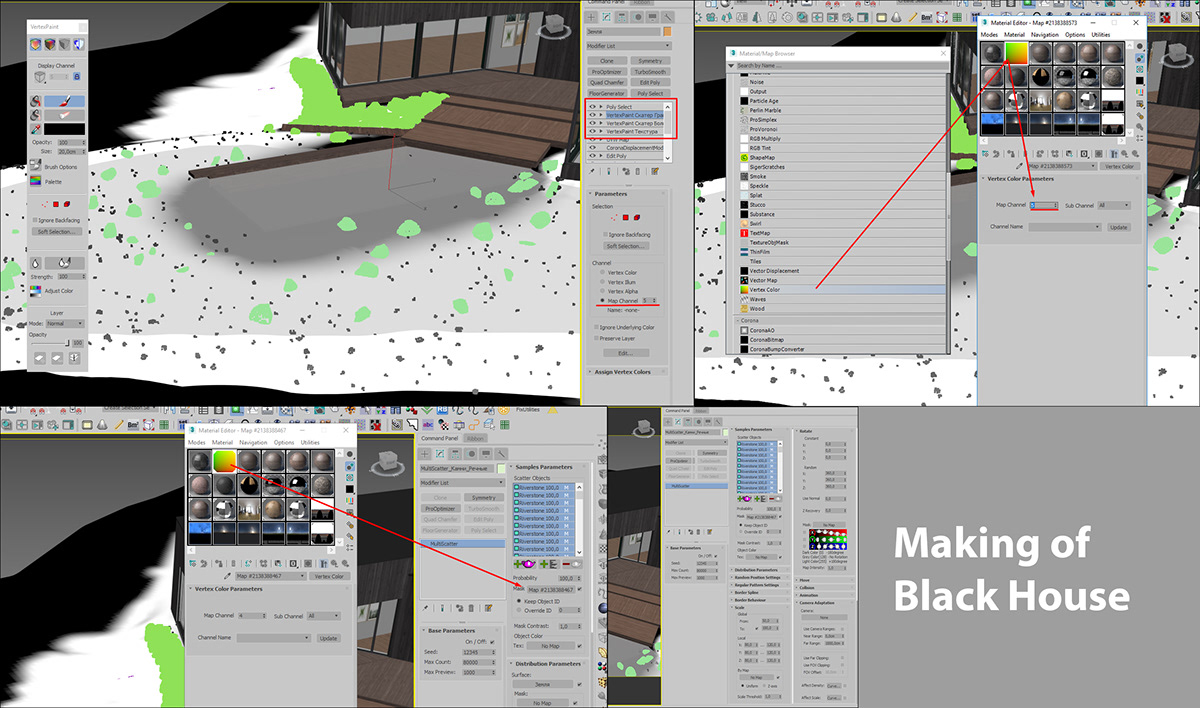Click Vertex Color type button beside Map #2138388573
This screenshot has width=1200, height=708.
(1118, 167)
